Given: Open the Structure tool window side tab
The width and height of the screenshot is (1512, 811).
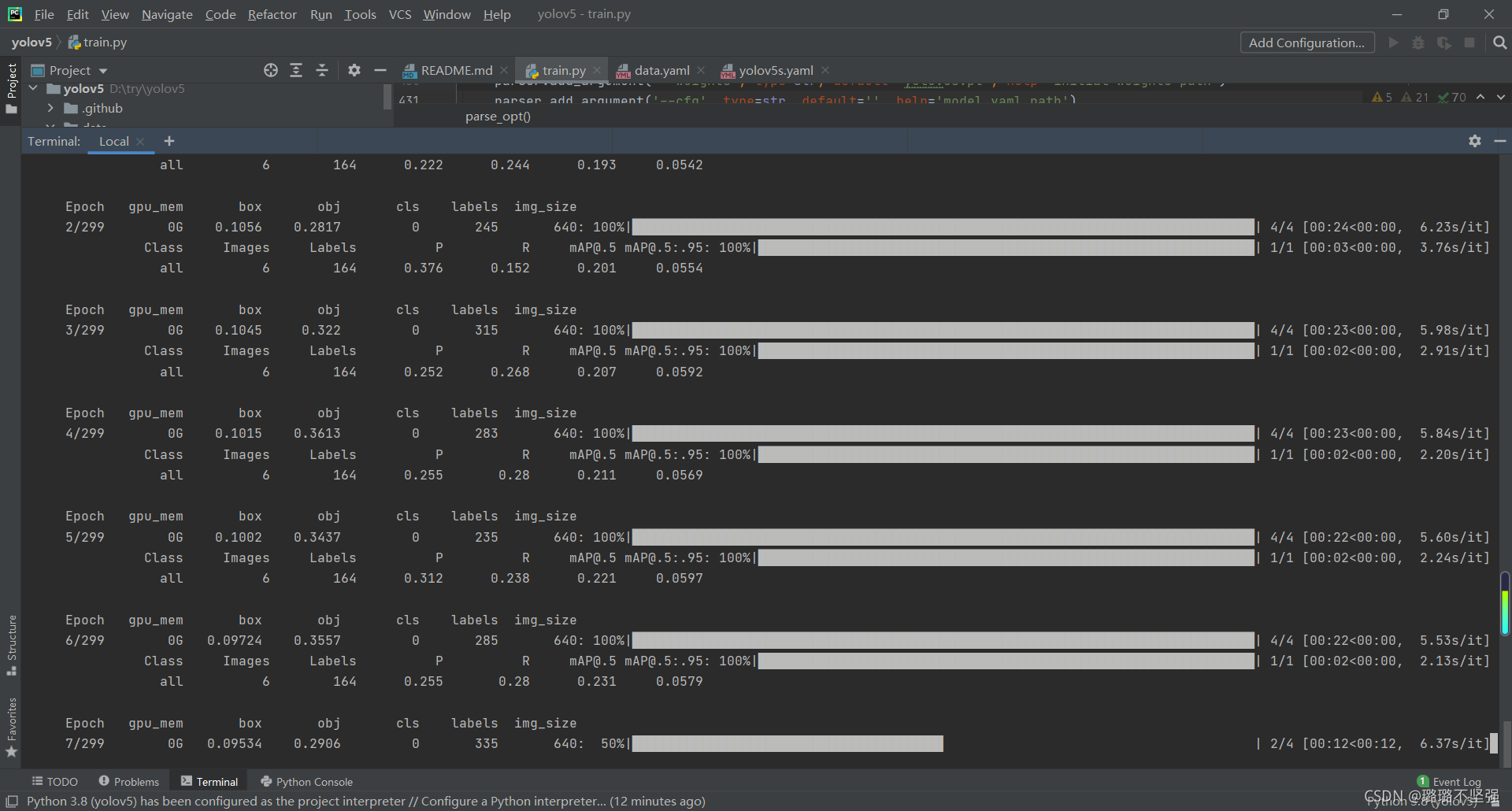Looking at the screenshot, I should point(12,645).
